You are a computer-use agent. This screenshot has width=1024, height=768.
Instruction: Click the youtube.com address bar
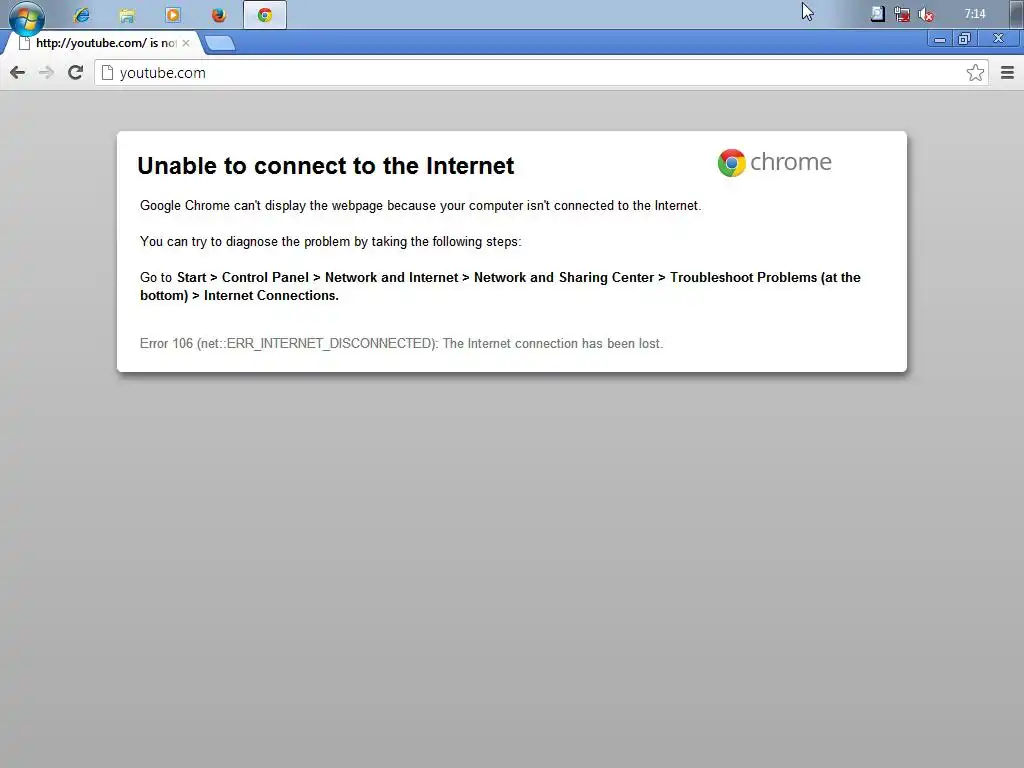542,72
